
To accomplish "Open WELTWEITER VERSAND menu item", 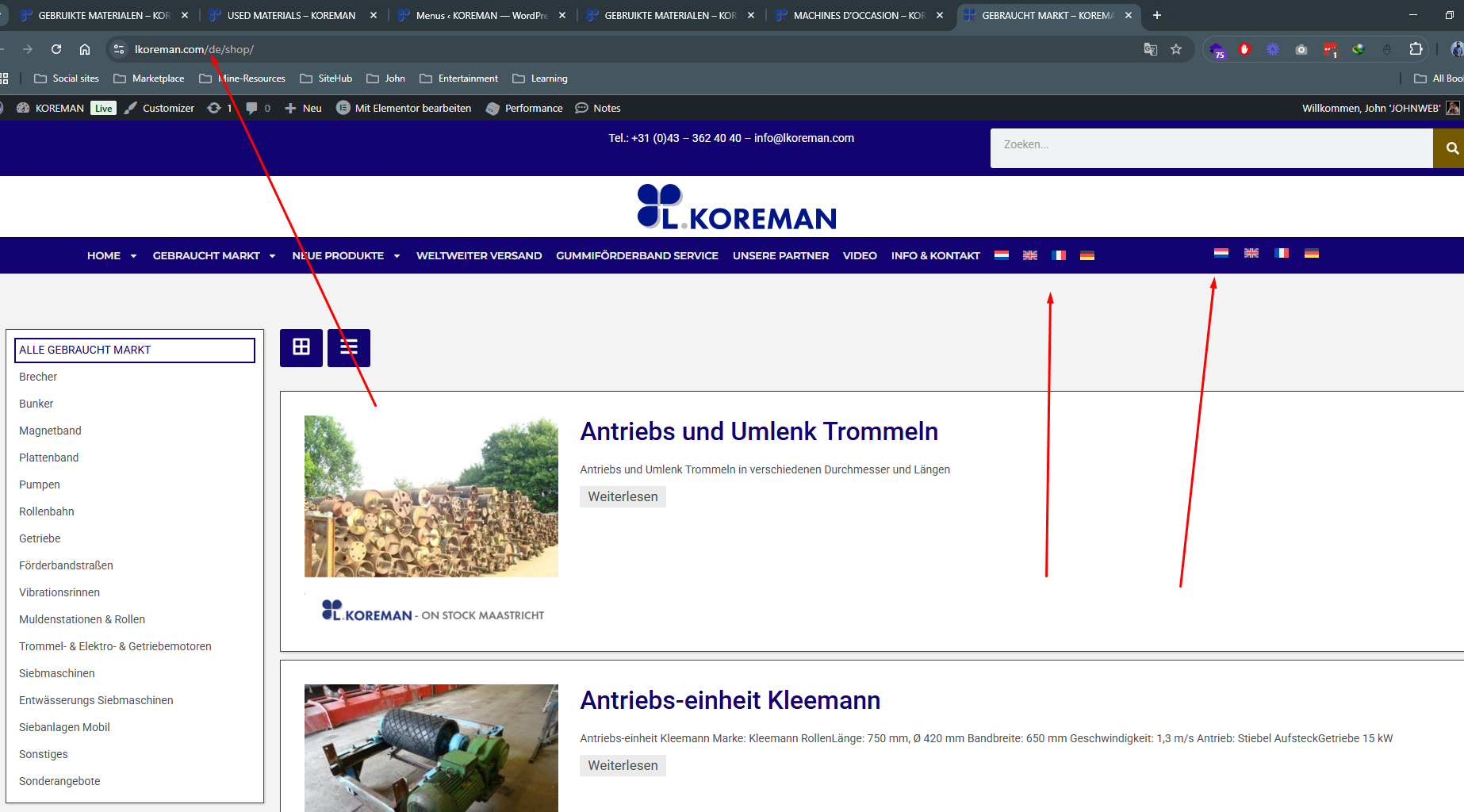I will 479,255.
